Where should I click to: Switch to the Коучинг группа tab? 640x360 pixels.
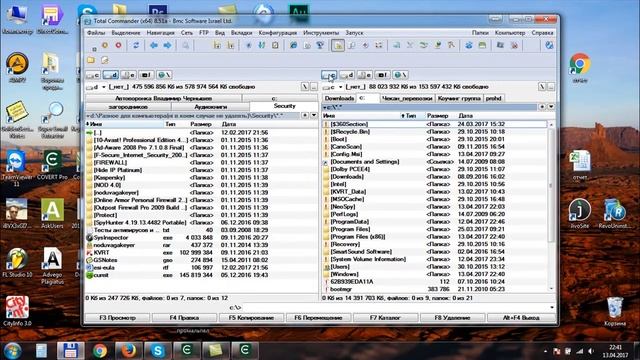pos(459,98)
